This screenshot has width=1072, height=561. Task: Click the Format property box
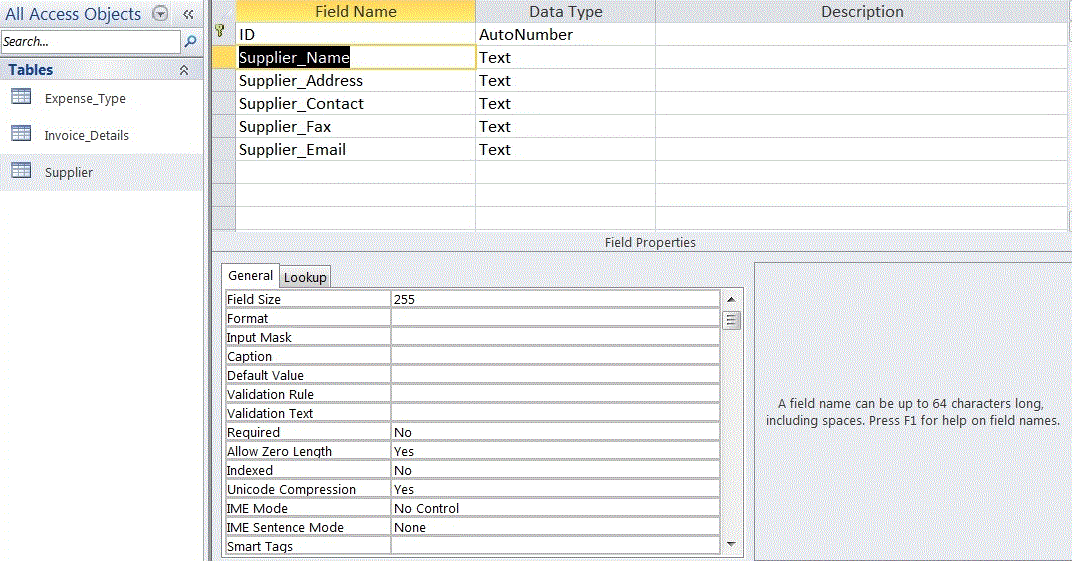pos(555,318)
